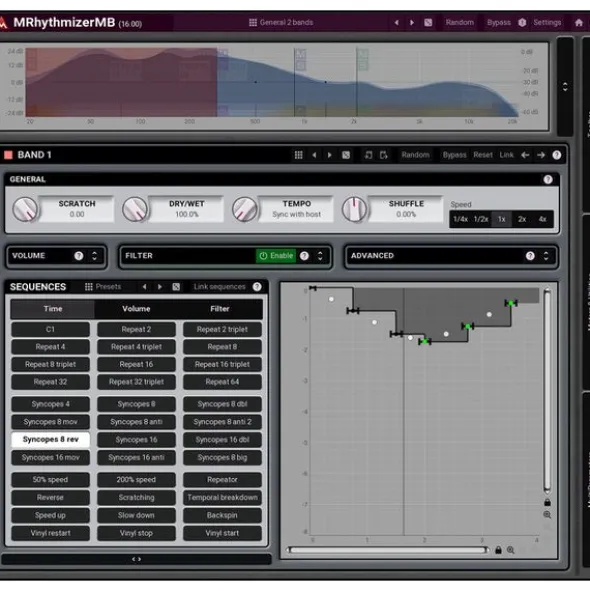Click top bar Random button
The image size is (590, 591).
459,23
